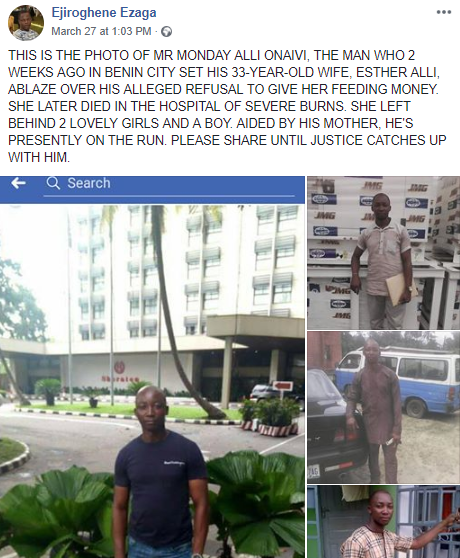Screen dimensions: 460x558
Task: Open the three-dot post options menu
Action: (443, 12)
